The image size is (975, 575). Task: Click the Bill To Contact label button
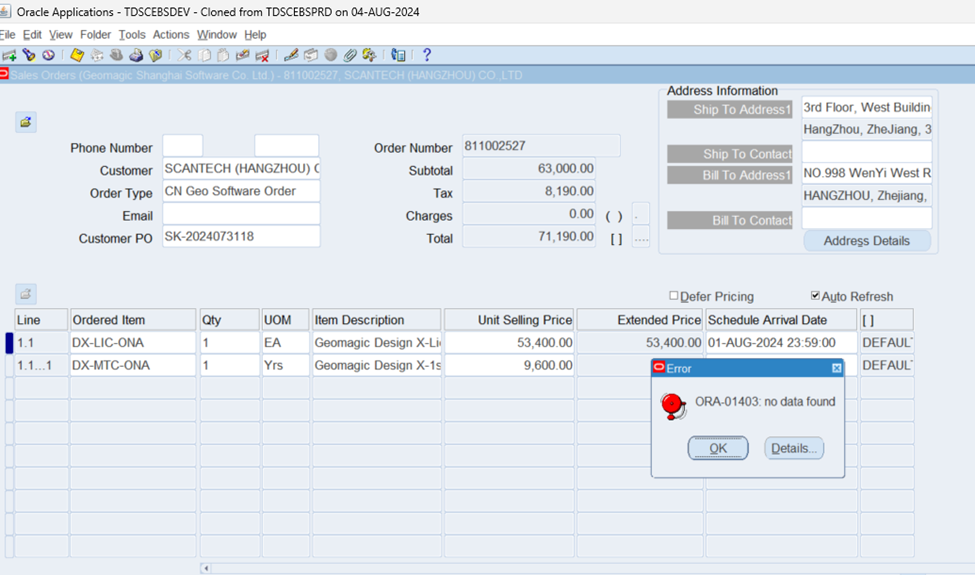coord(729,220)
